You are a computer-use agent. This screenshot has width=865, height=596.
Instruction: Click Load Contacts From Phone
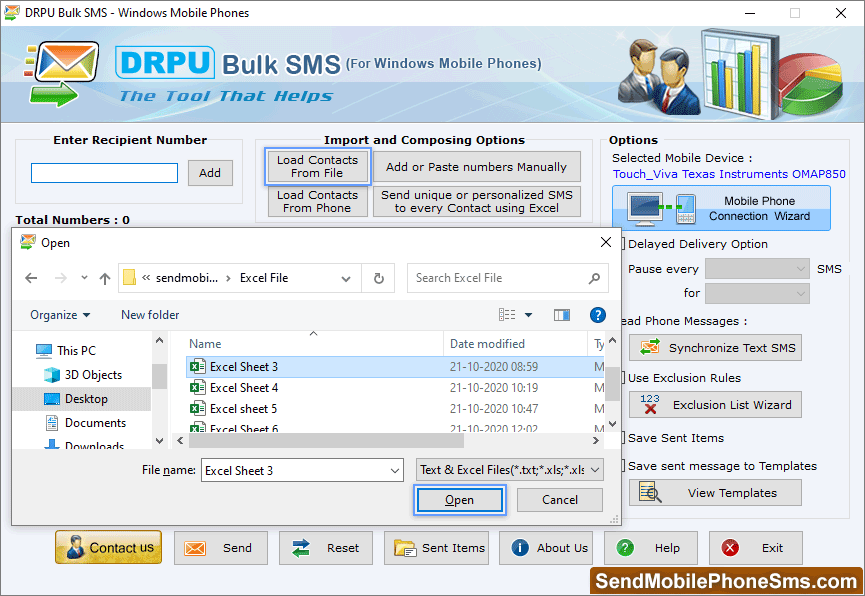pyautogui.click(x=317, y=201)
